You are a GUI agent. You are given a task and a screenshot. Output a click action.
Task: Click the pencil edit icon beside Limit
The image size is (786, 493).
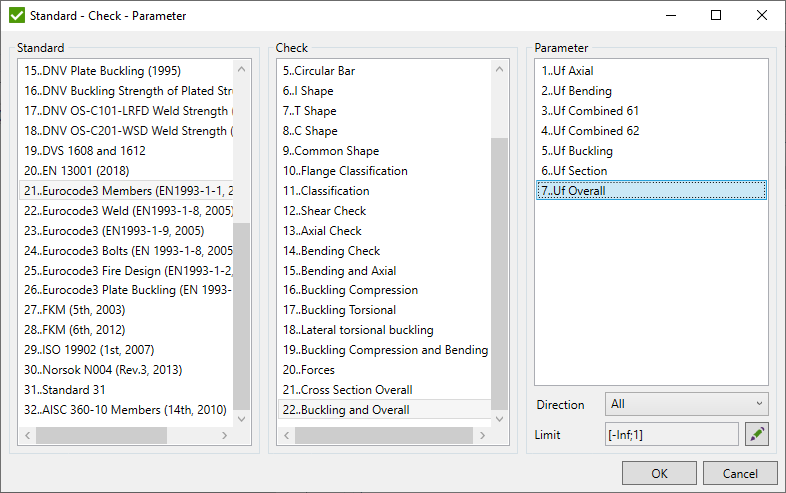757,435
